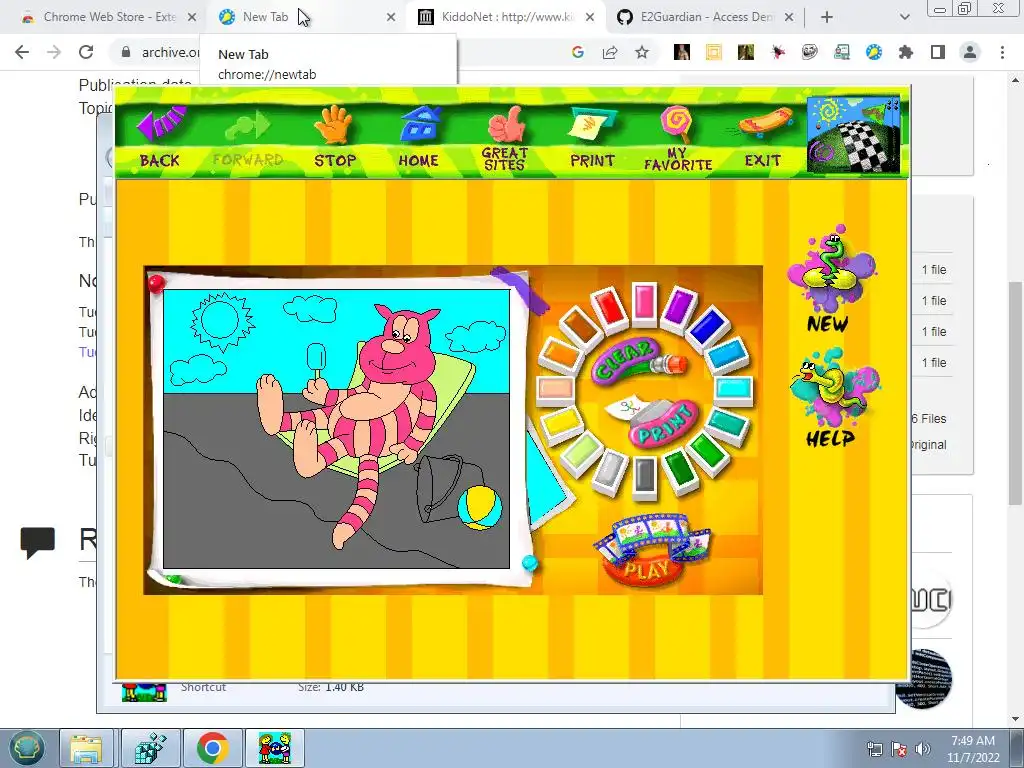Click the share page icon

(x=610, y=52)
